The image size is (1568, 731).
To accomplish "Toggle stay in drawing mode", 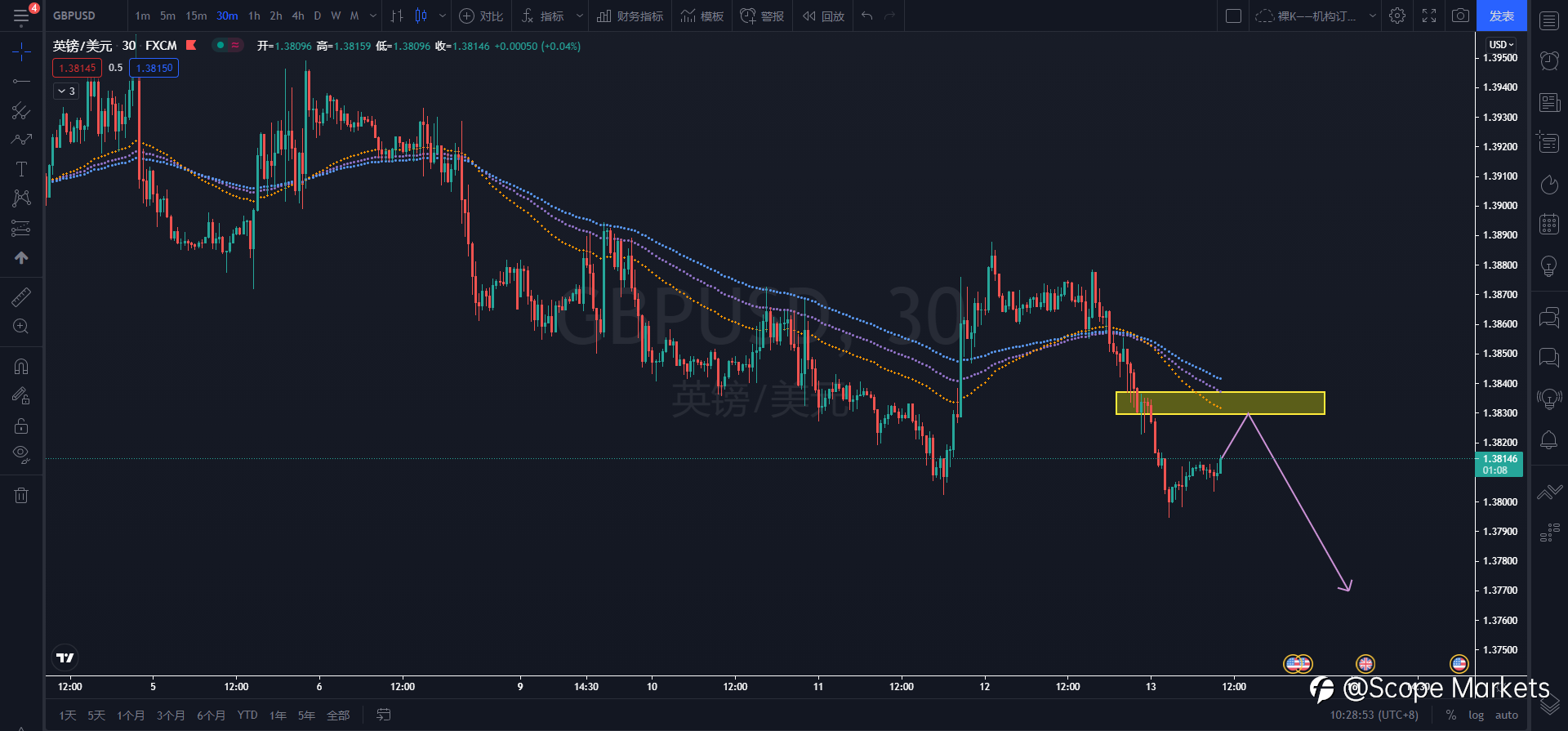I will point(21,396).
